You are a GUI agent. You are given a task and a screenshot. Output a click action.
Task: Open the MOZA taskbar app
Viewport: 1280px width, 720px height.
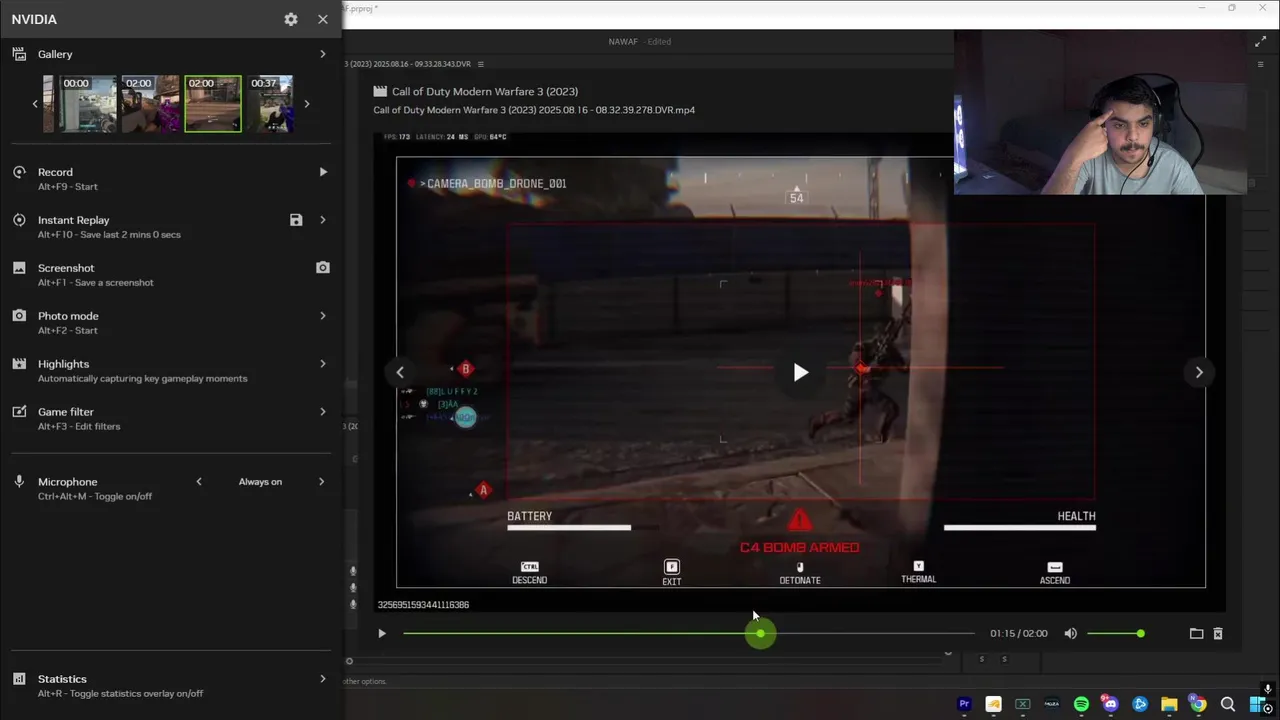coord(1052,704)
